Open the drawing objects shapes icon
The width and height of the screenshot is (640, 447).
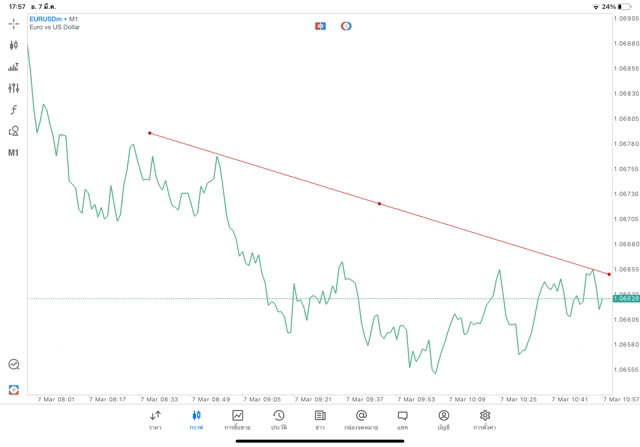click(14, 131)
